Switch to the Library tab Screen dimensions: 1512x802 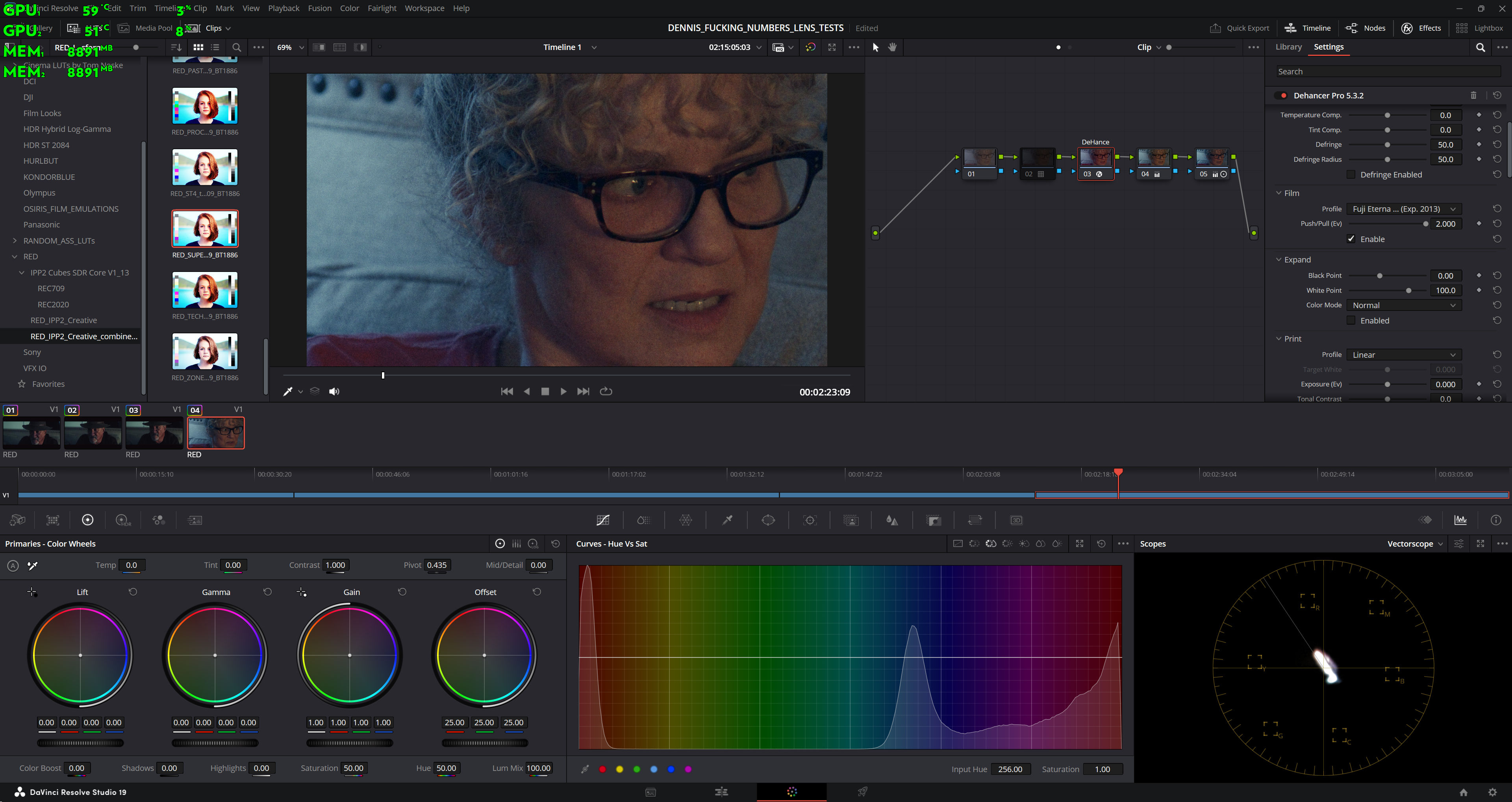pyautogui.click(x=1288, y=47)
